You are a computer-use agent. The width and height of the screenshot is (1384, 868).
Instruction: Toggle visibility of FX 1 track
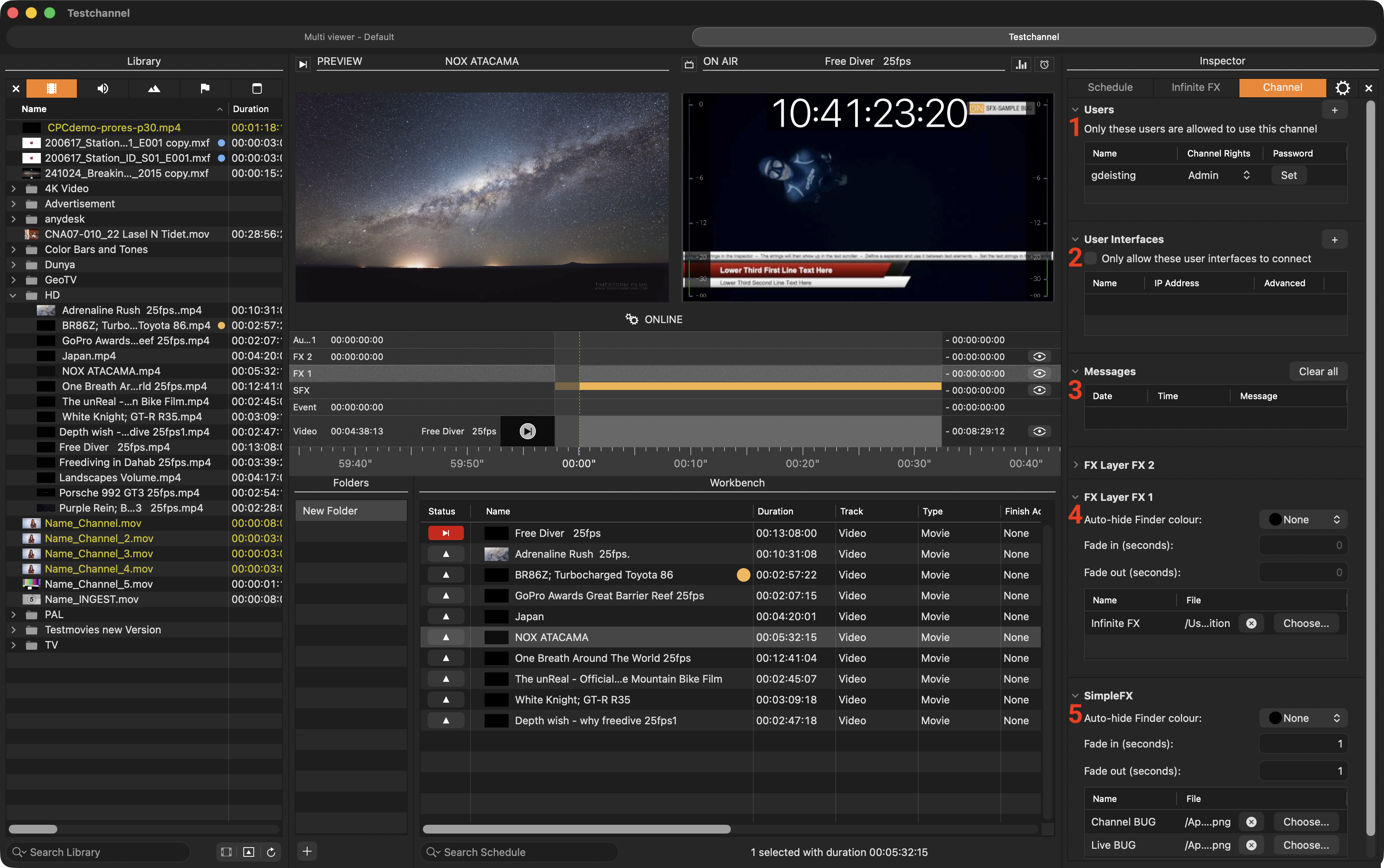(1039, 373)
